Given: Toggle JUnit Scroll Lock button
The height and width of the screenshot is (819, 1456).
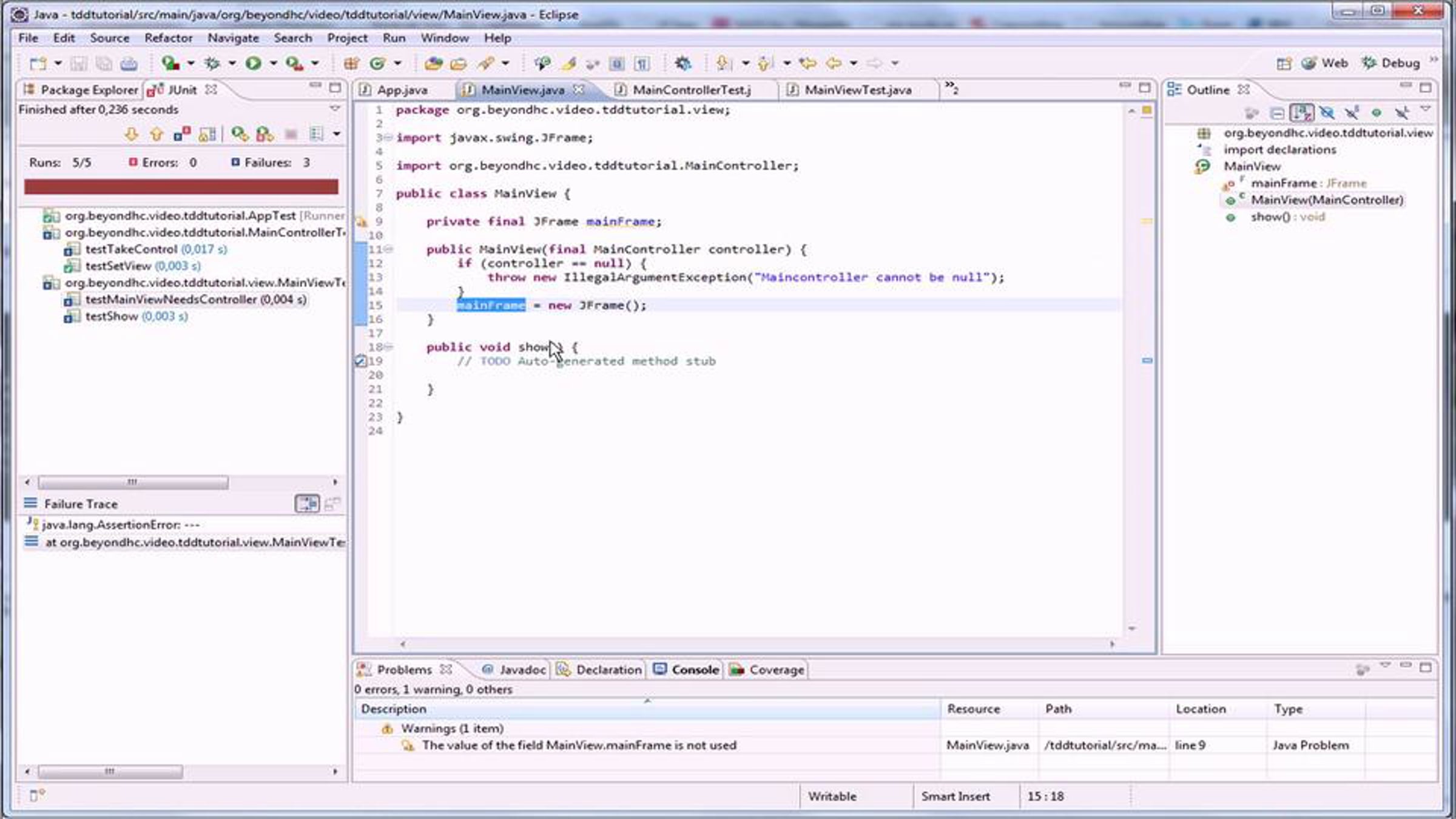Looking at the screenshot, I should pos(207,134).
